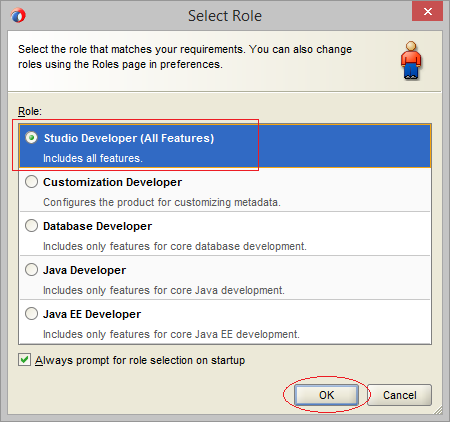Image resolution: width=450 pixels, height=422 pixels.
Task: Confirm the role with the OK button
Action: pos(326,395)
